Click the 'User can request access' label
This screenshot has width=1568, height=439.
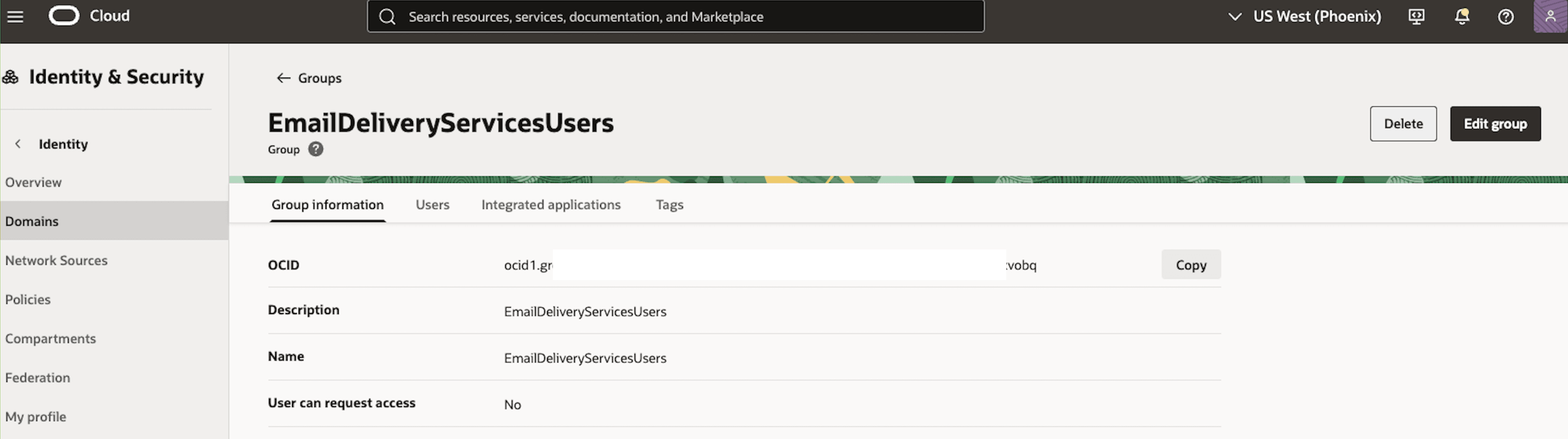[x=341, y=403]
